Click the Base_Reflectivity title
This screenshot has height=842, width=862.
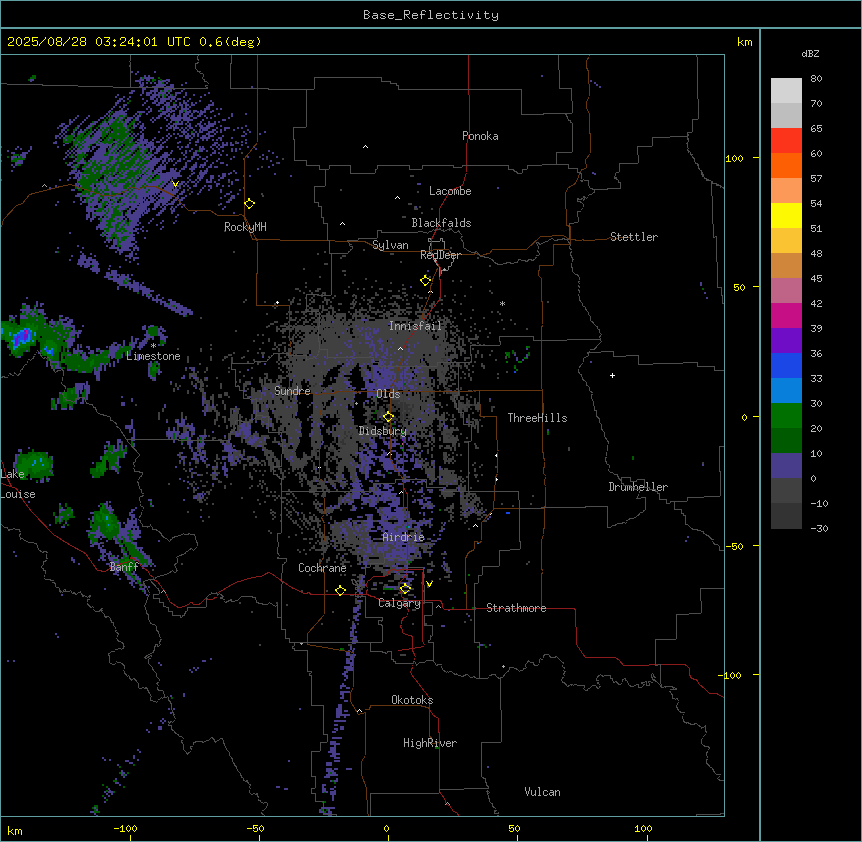click(431, 15)
